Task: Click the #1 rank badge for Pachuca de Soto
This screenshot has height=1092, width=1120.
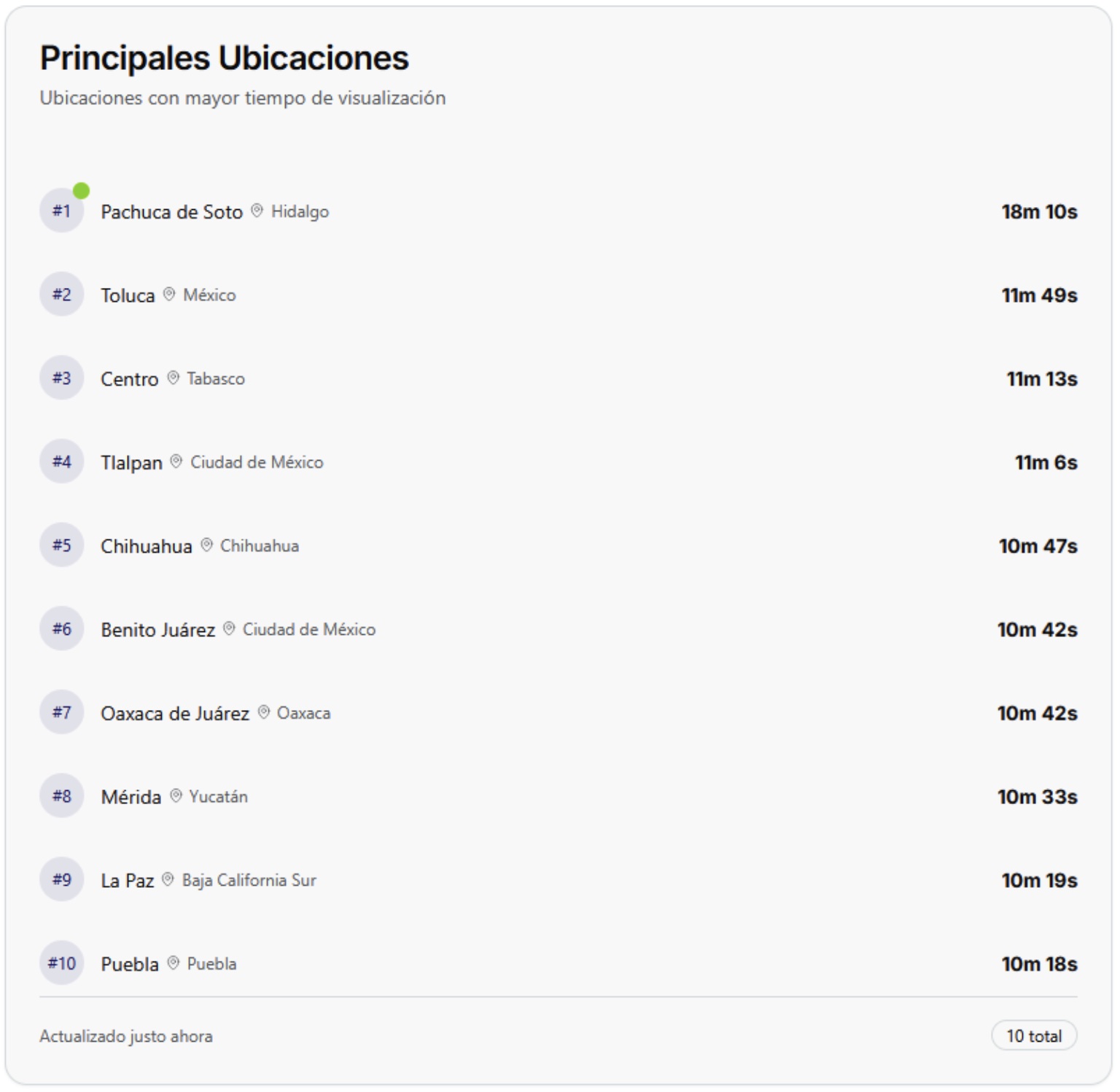Action: point(62,211)
